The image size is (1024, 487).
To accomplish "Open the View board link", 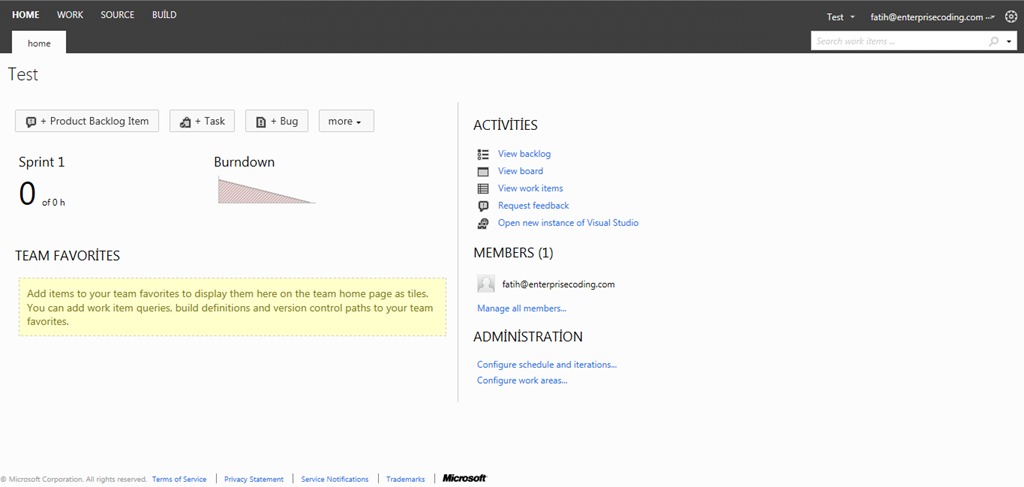I will [x=520, y=171].
